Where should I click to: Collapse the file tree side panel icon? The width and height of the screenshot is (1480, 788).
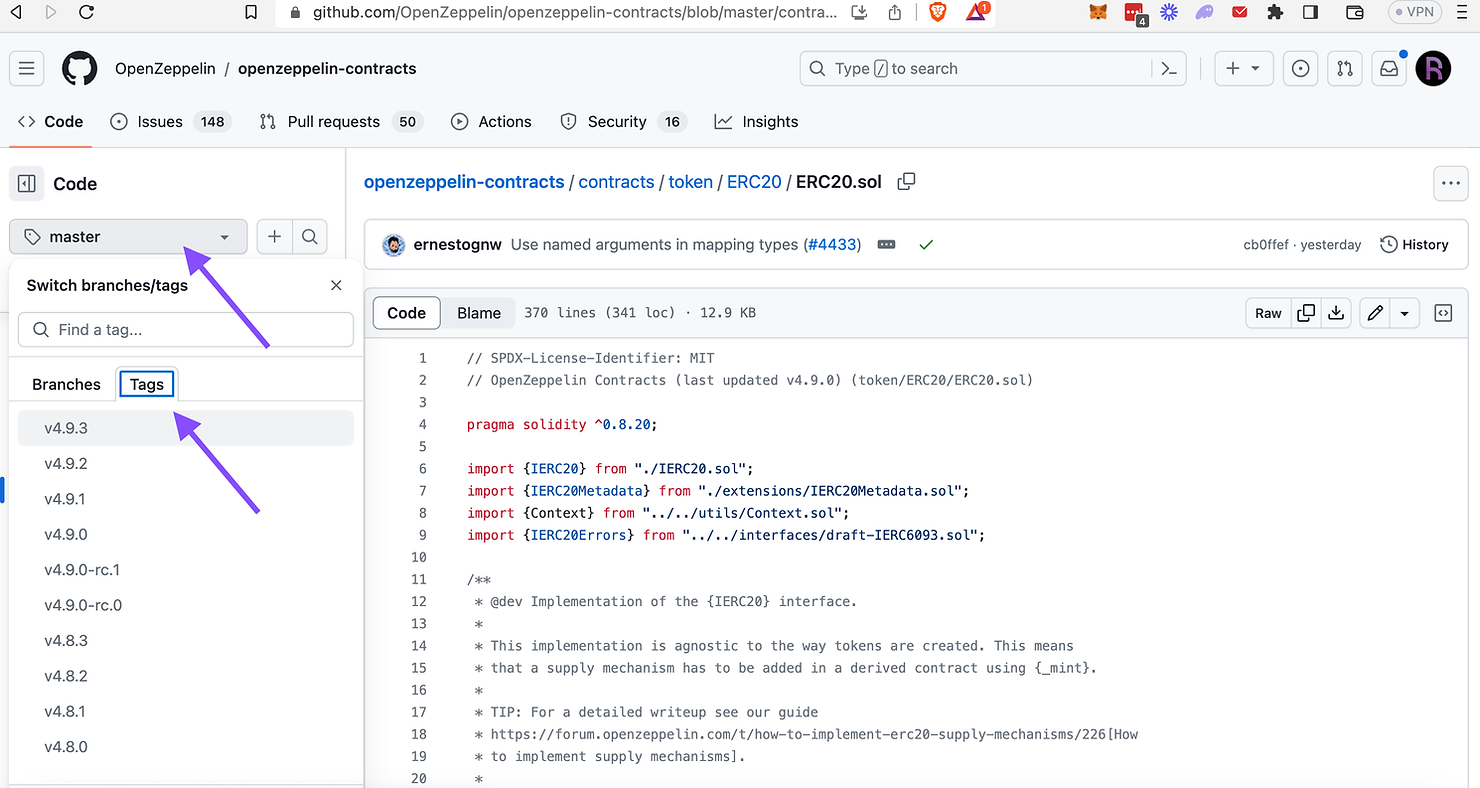27,183
